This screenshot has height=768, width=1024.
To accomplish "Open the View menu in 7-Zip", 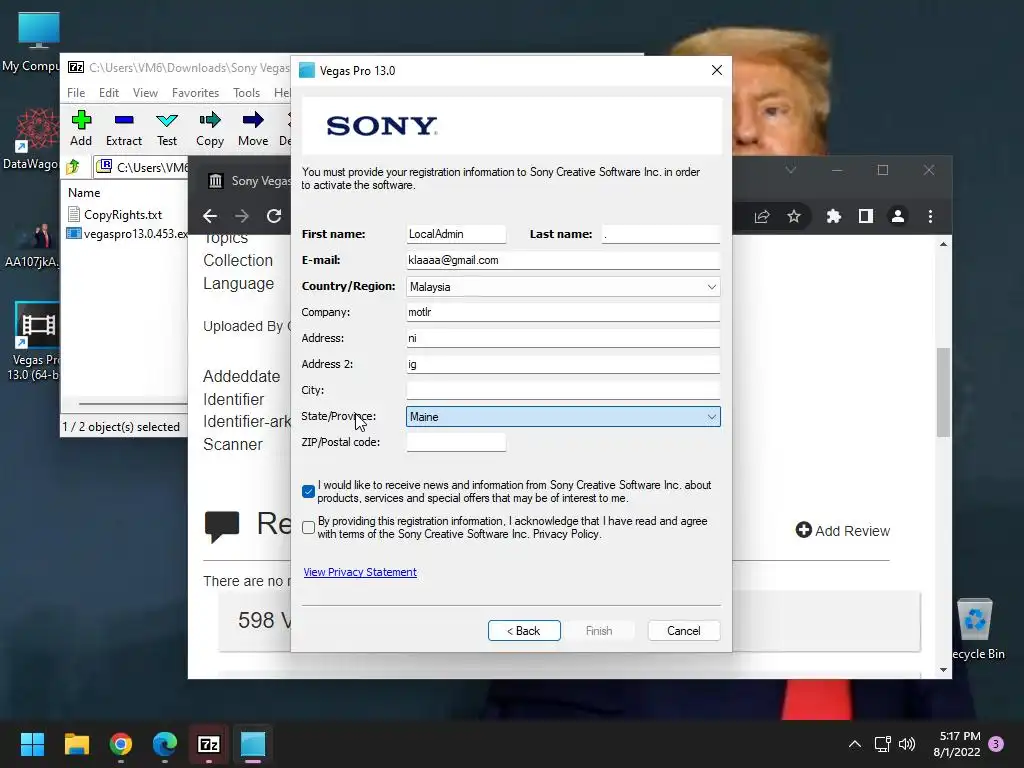I will click(x=145, y=93).
